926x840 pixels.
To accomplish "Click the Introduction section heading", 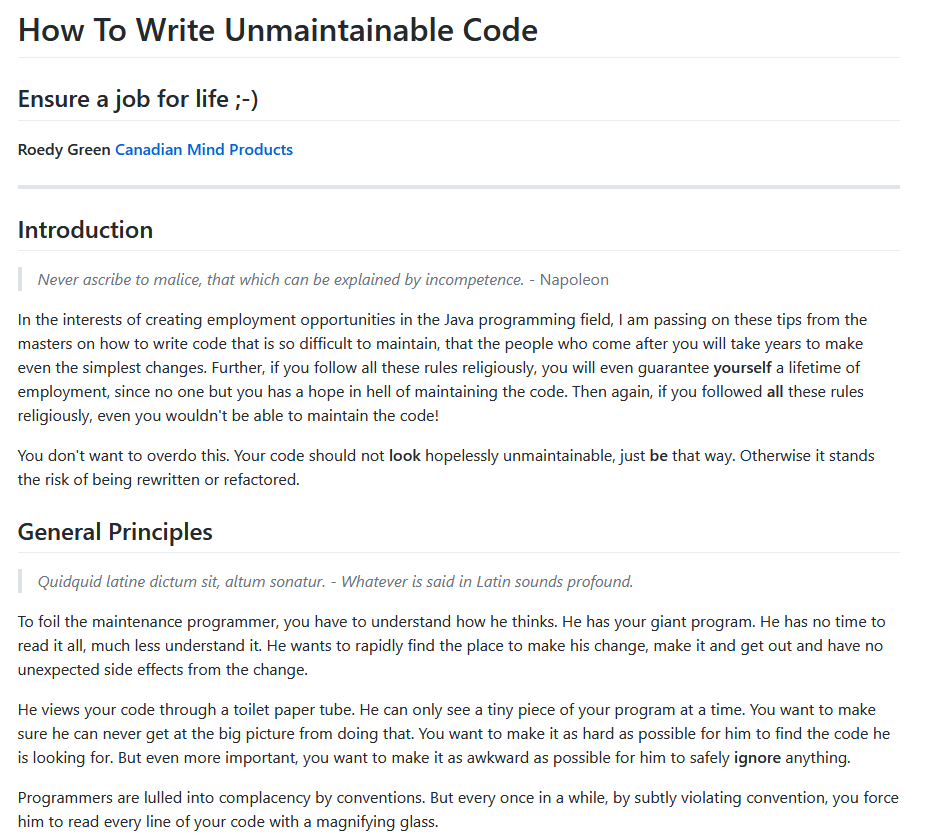I will [x=85, y=230].
